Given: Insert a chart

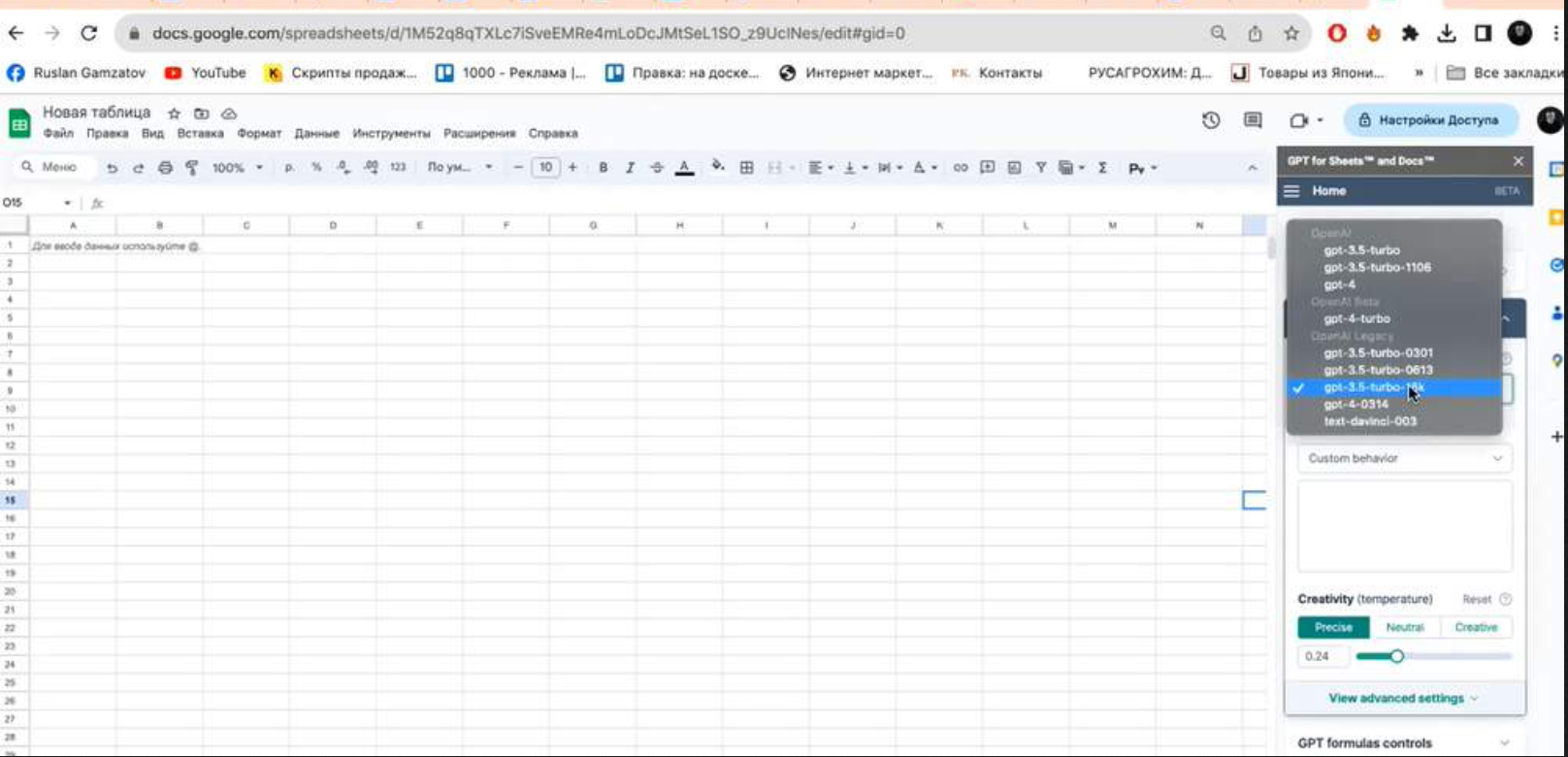Looking at the screenshot, I should click(x=1014, y=168).
